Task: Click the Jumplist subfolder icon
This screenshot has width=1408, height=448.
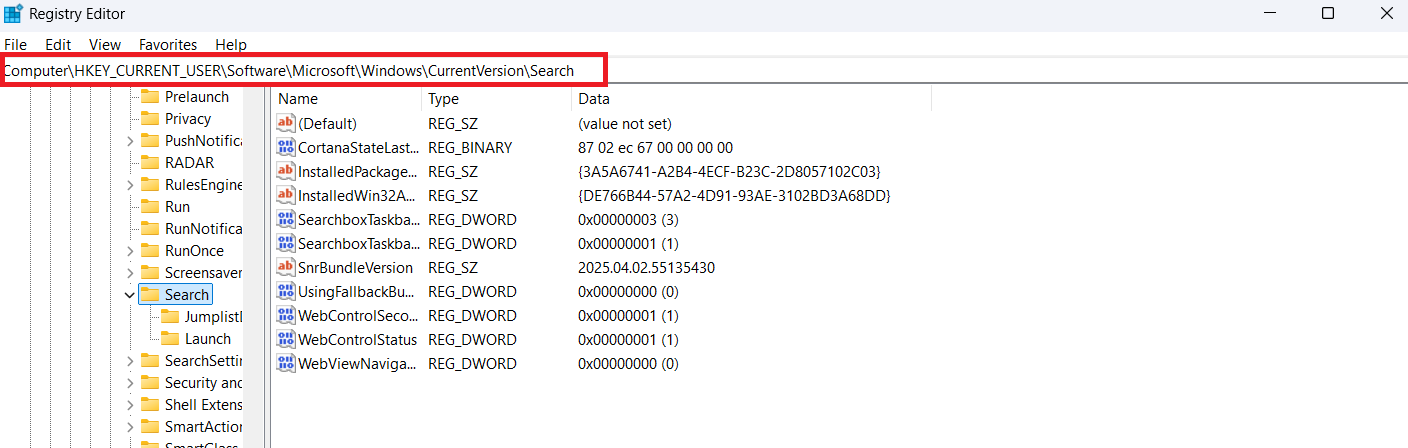Action: (170, 316)
